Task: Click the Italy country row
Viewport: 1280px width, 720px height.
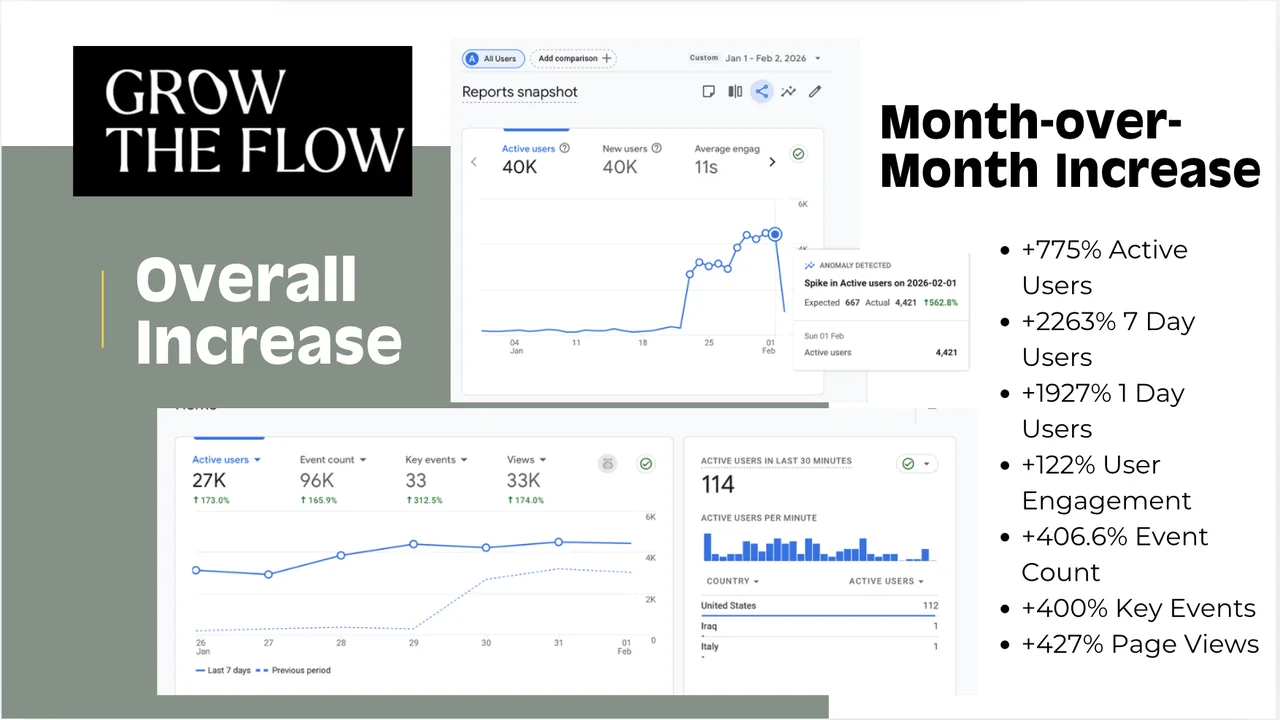Action: pos(819,647)
